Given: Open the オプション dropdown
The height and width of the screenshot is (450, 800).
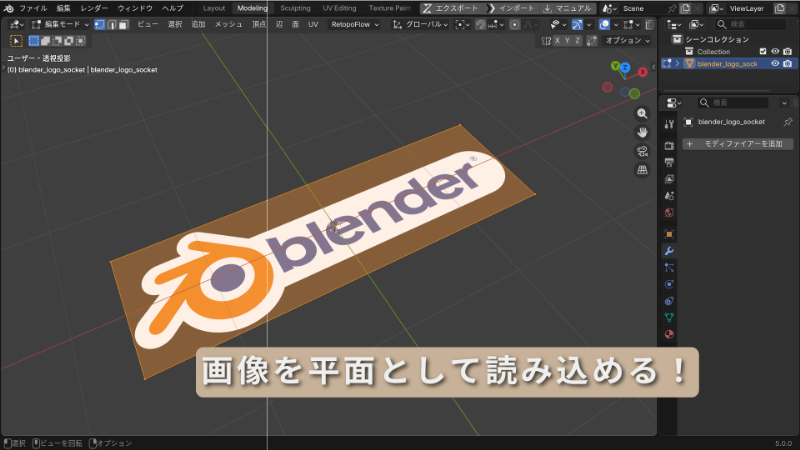Looking at the screenshot, I should point(627,41).
